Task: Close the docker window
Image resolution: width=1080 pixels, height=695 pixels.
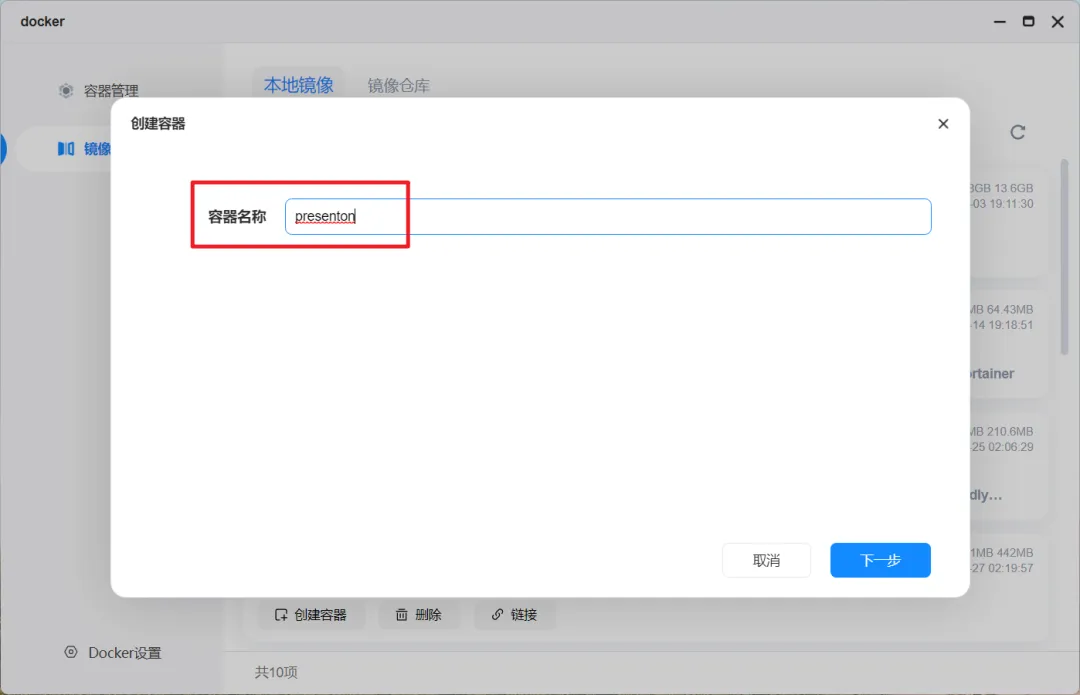Action: [x=1058, y=22]
